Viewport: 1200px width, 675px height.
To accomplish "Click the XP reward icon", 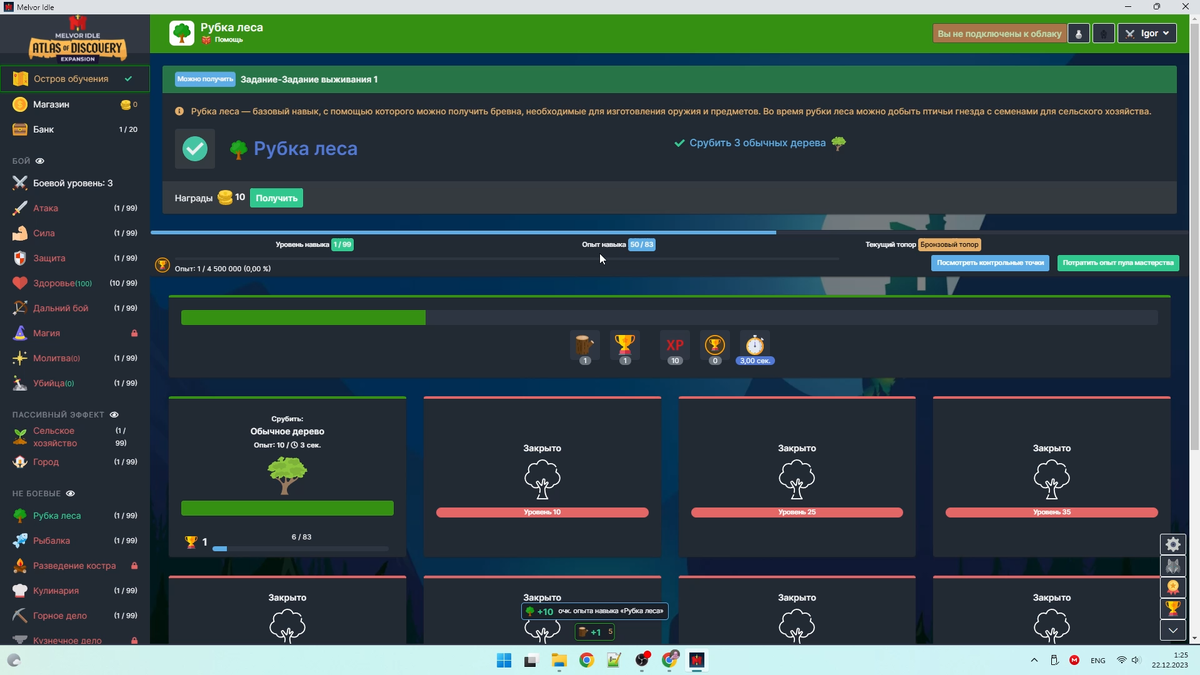I will (675, 345).
